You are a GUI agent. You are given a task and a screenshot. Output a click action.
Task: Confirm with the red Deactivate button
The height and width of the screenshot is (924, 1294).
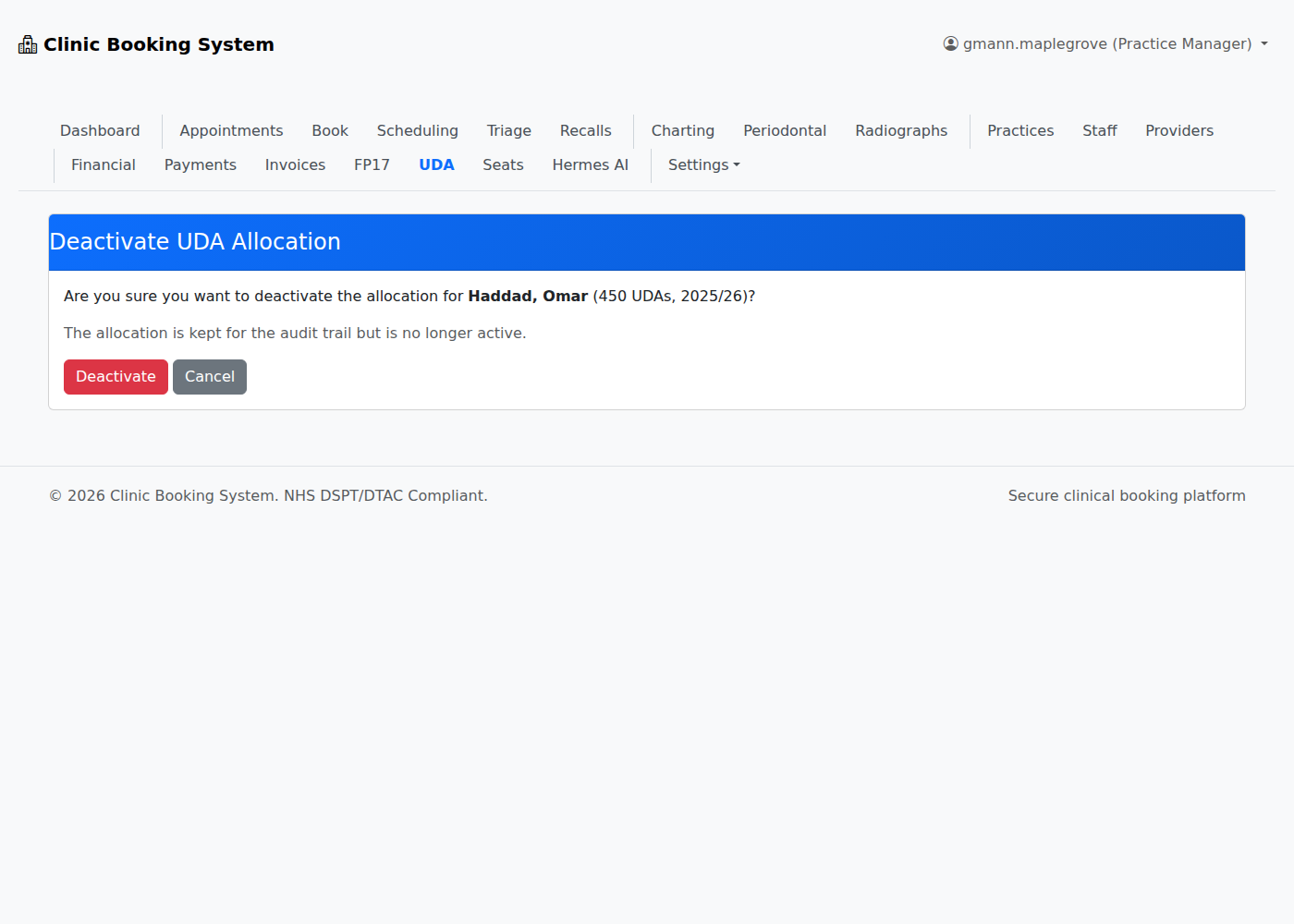(116, 377)
